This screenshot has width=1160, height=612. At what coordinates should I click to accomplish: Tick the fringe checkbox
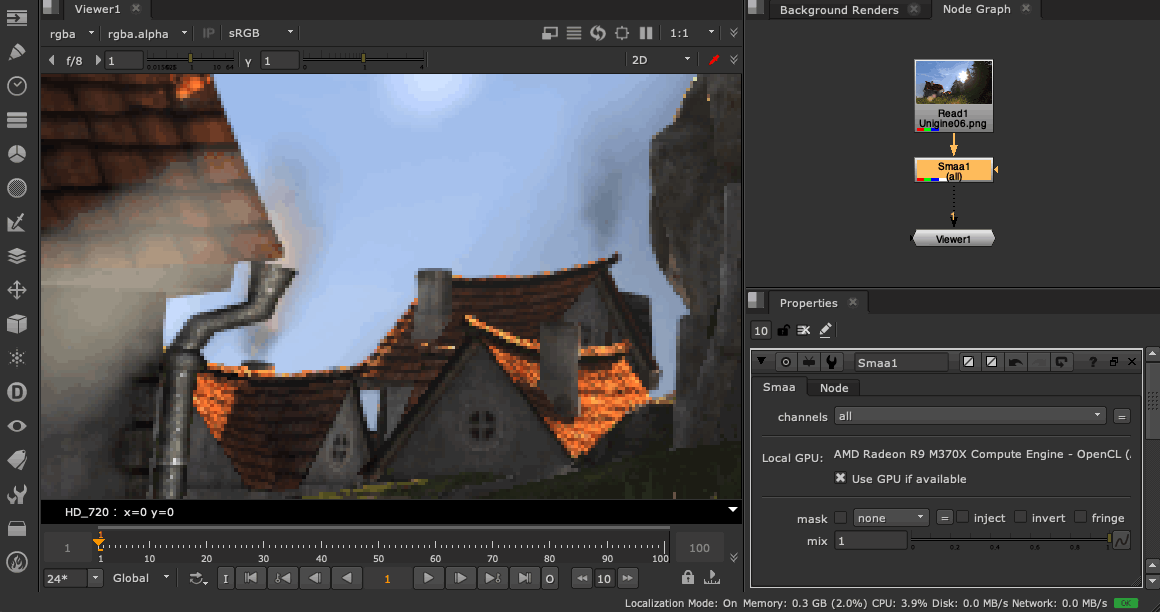click(1080, 517)
